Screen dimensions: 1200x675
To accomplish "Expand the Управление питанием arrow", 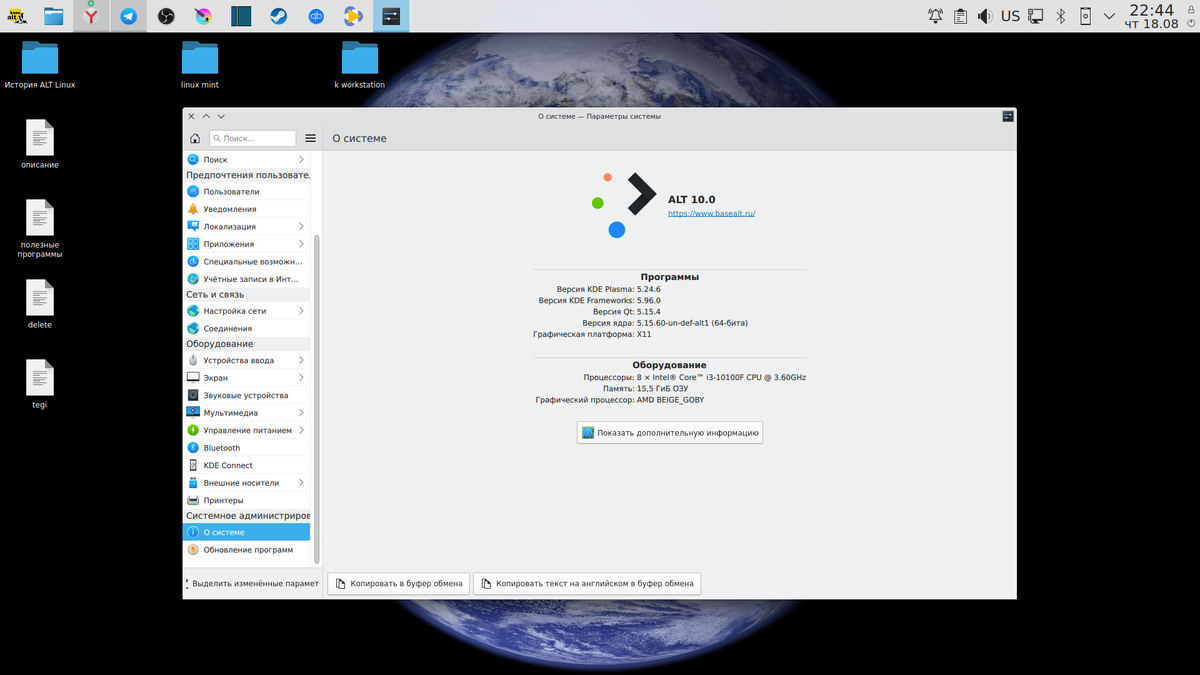I will click(301, 430).
